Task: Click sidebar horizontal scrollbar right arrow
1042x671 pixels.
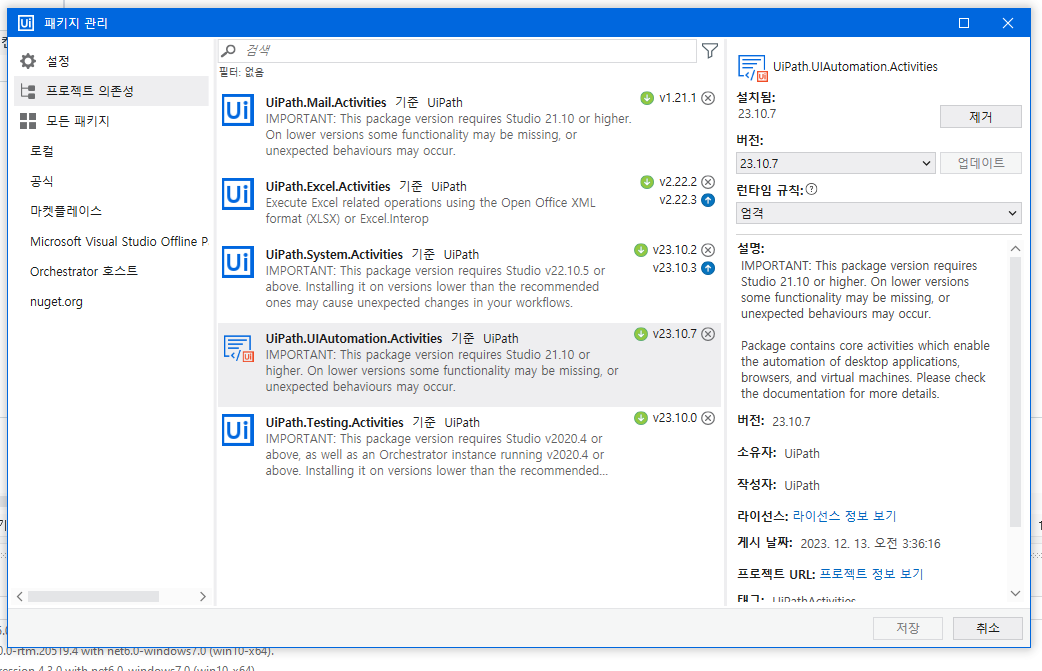Action: tap(203, 597)
